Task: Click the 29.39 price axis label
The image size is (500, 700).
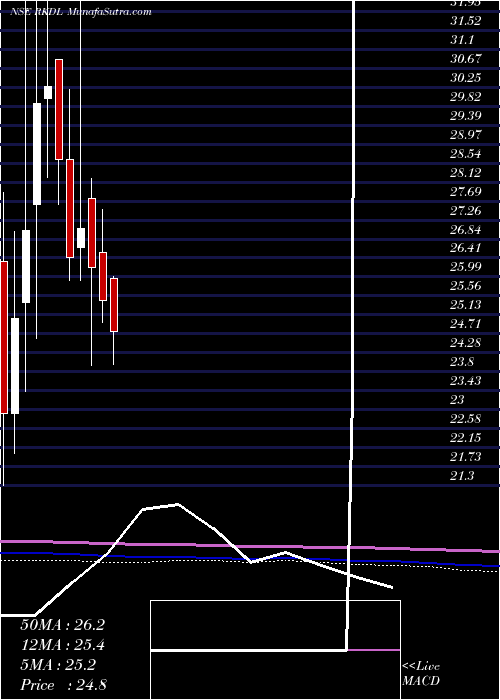Action: (466, 116)
